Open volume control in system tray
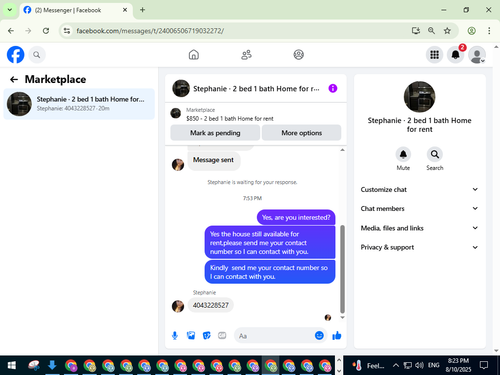This screenshot has height=375, width=500. (419, 365)
